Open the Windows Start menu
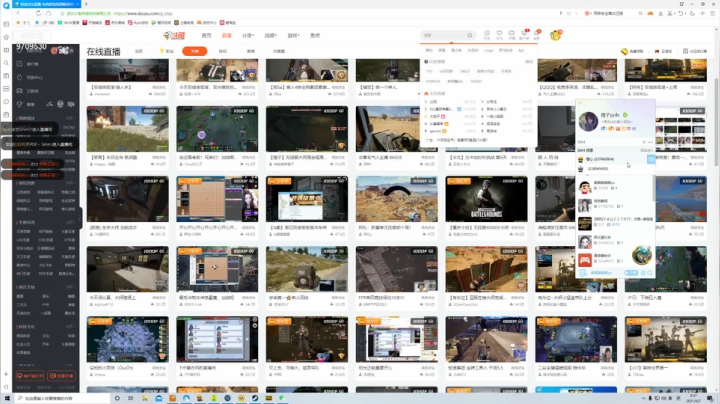The height and width of the screenshot is (404, 720). (x=6, y=398)
